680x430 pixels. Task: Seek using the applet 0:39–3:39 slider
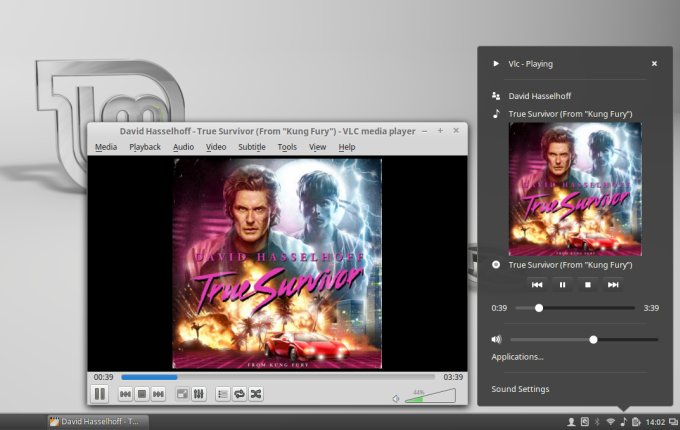pyautogui.click(x=575, y=308)
